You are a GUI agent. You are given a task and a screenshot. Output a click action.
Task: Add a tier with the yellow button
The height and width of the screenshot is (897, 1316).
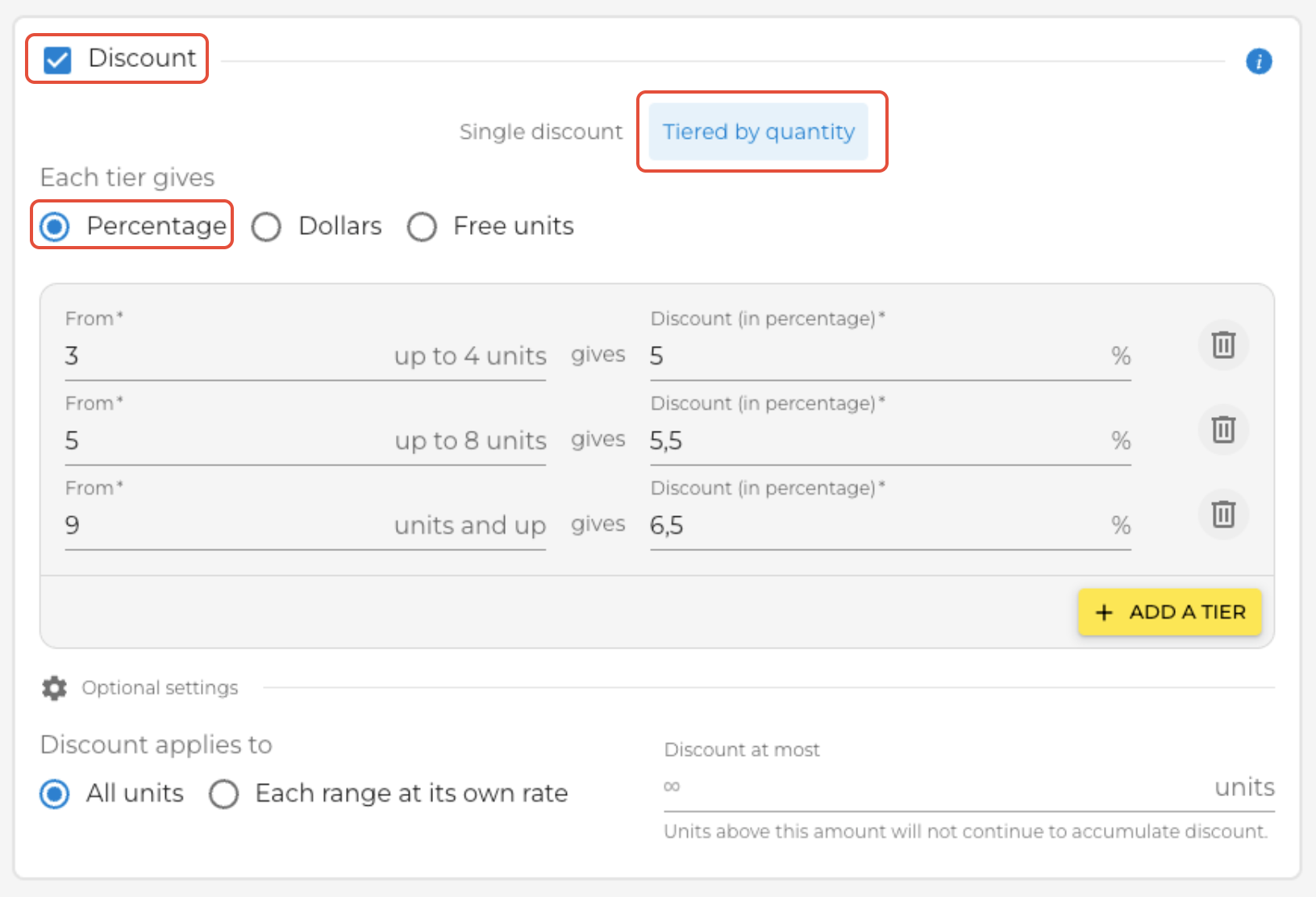[1169, 612]
